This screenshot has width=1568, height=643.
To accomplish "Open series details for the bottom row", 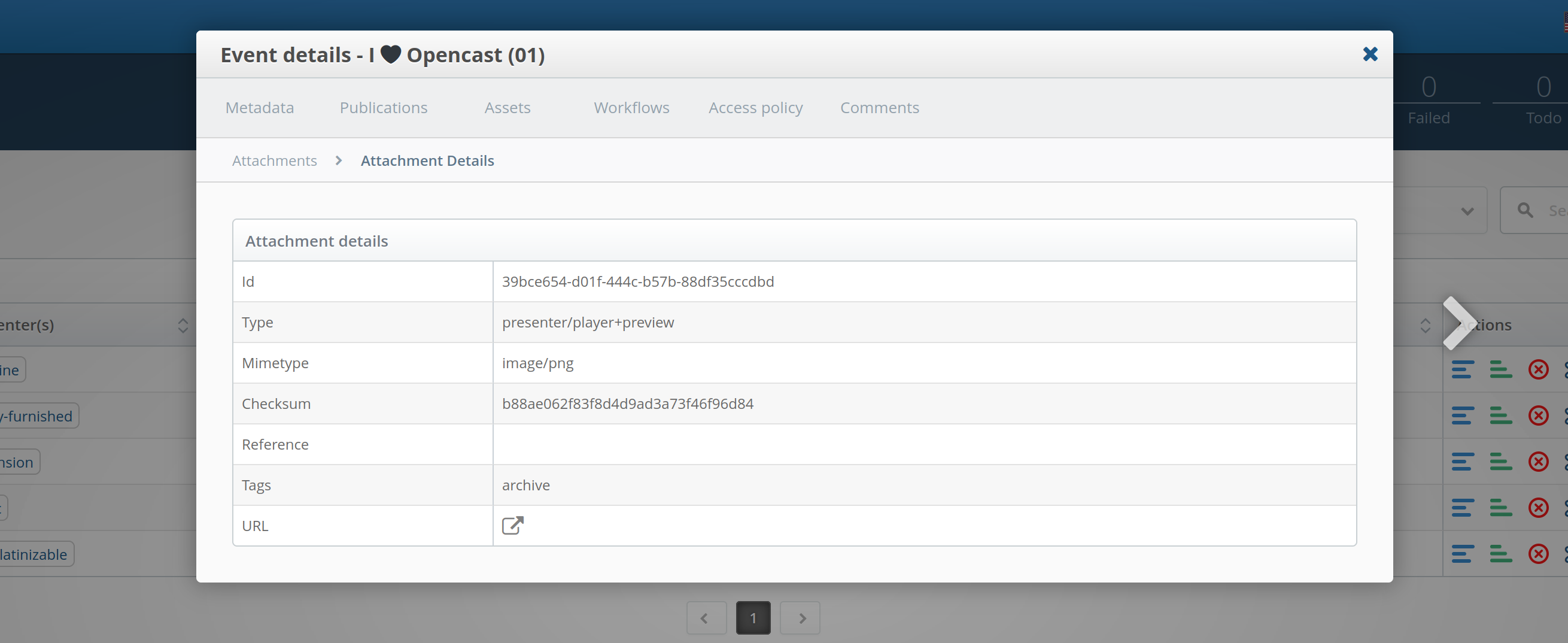I will click(x=1501, y=554).
